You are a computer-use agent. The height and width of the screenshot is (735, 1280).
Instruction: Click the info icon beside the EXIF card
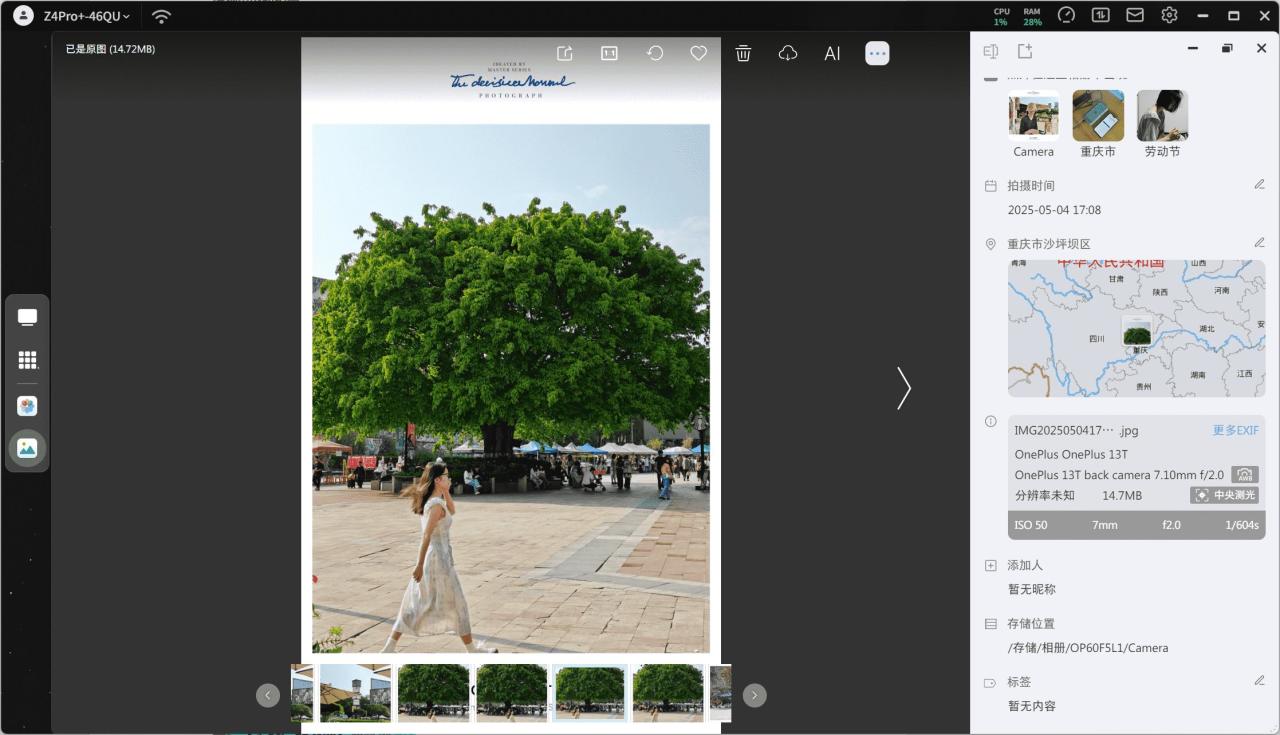(991, 421)
